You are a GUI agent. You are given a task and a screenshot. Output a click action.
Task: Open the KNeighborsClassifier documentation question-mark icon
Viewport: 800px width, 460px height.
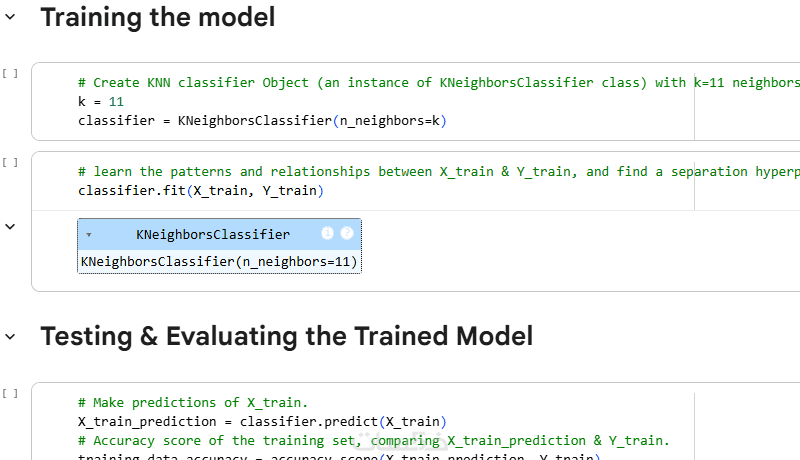pos(347,233)
